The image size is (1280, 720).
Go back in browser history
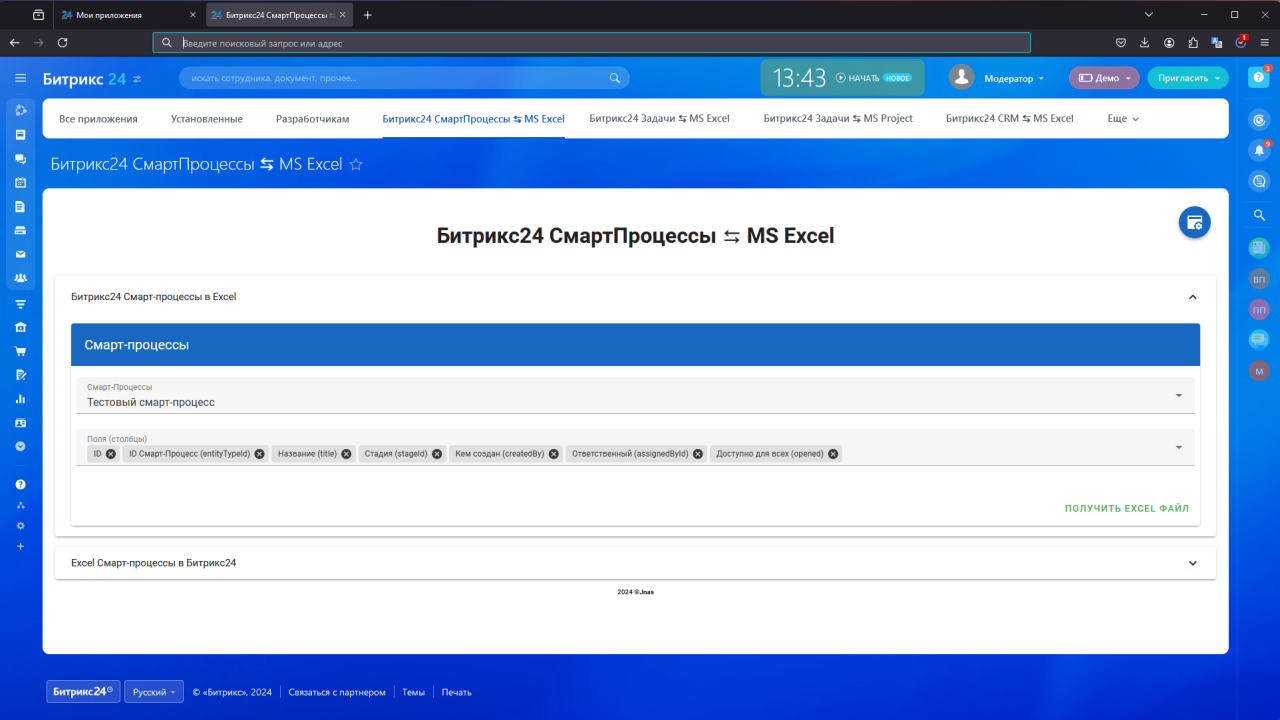14,43
